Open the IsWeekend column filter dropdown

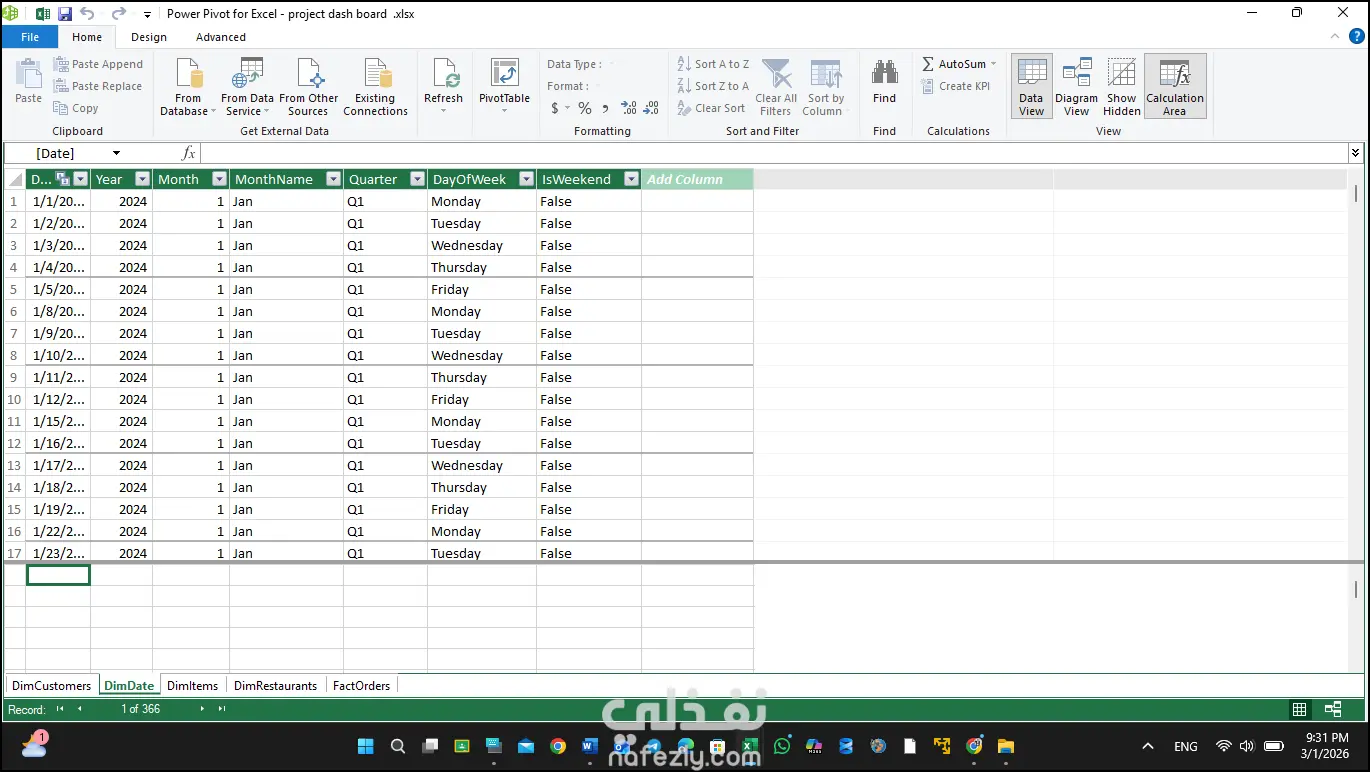click(x=630, y=179)
